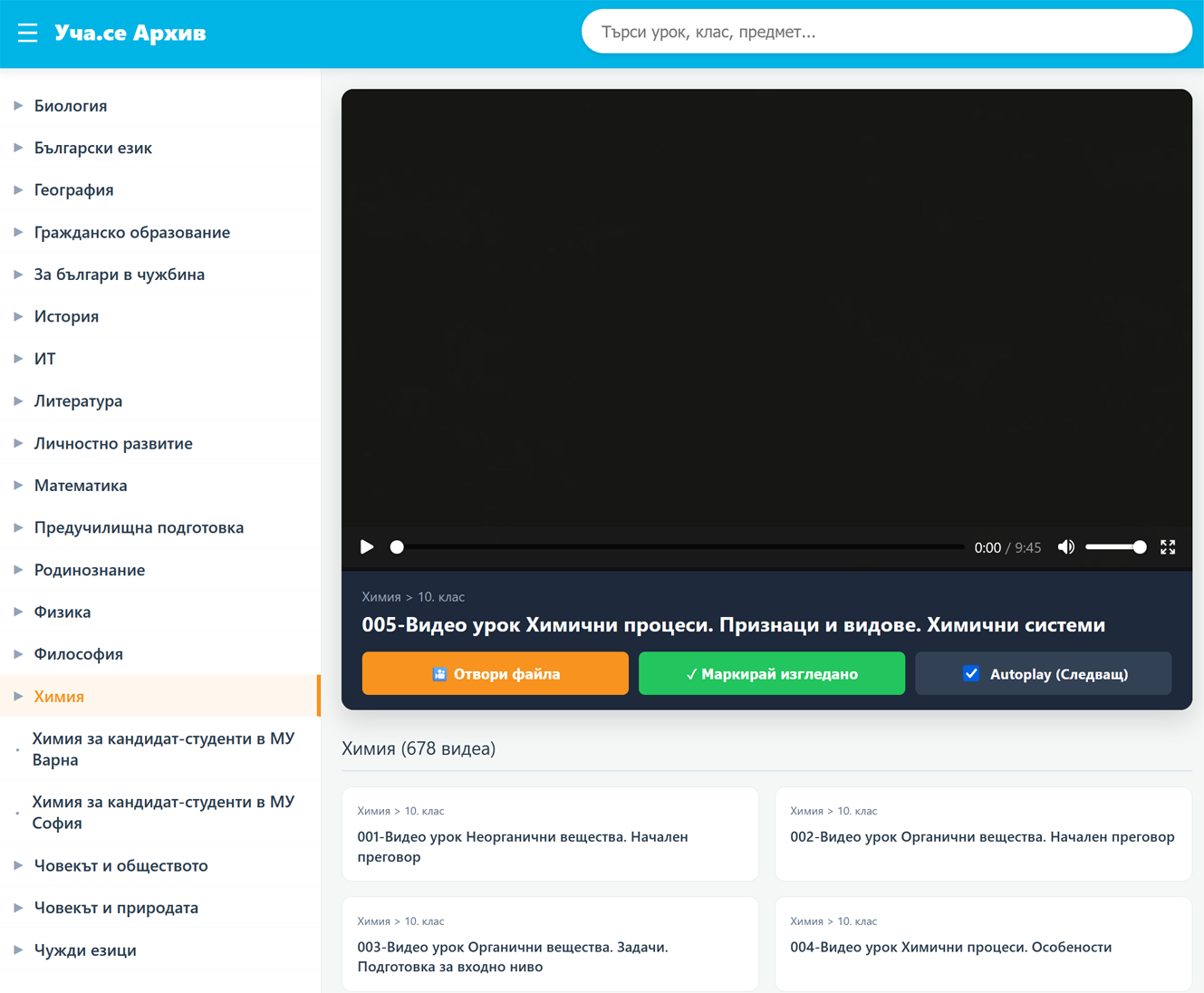Expand the Математика category arrow
Screen dimensions: 1204x993
18,486
